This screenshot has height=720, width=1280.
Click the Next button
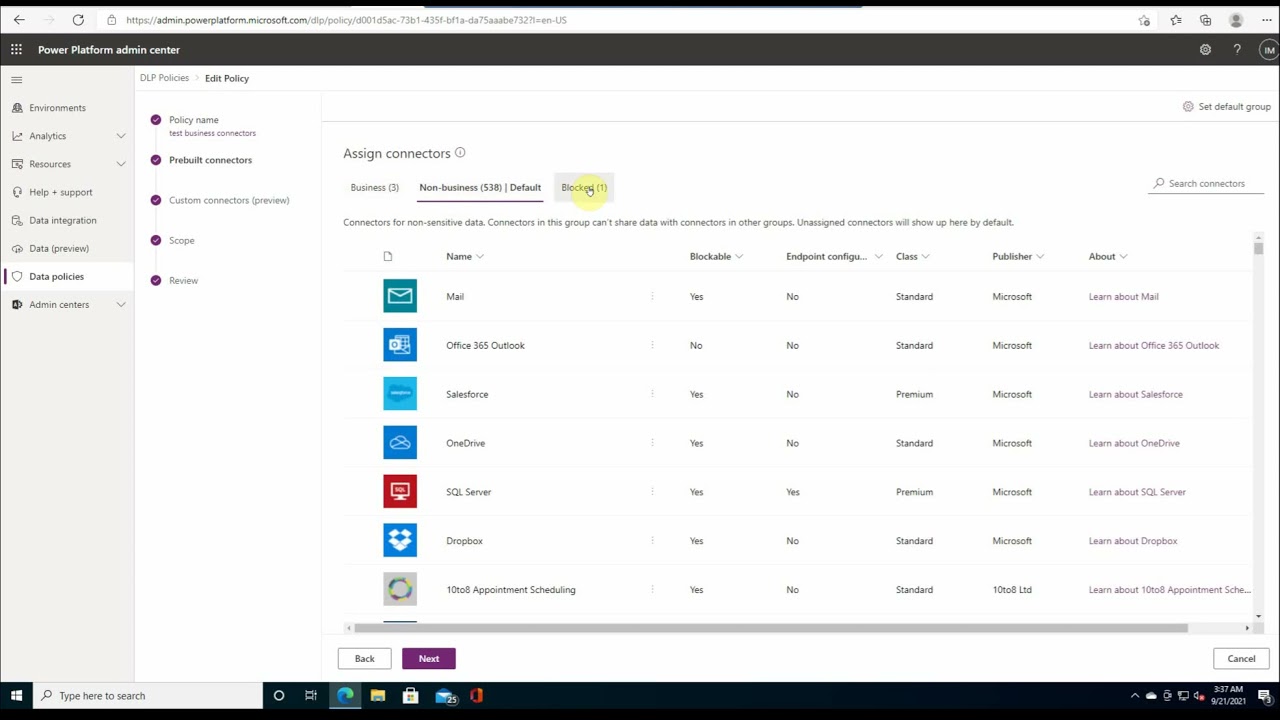[x=429, y=659]
